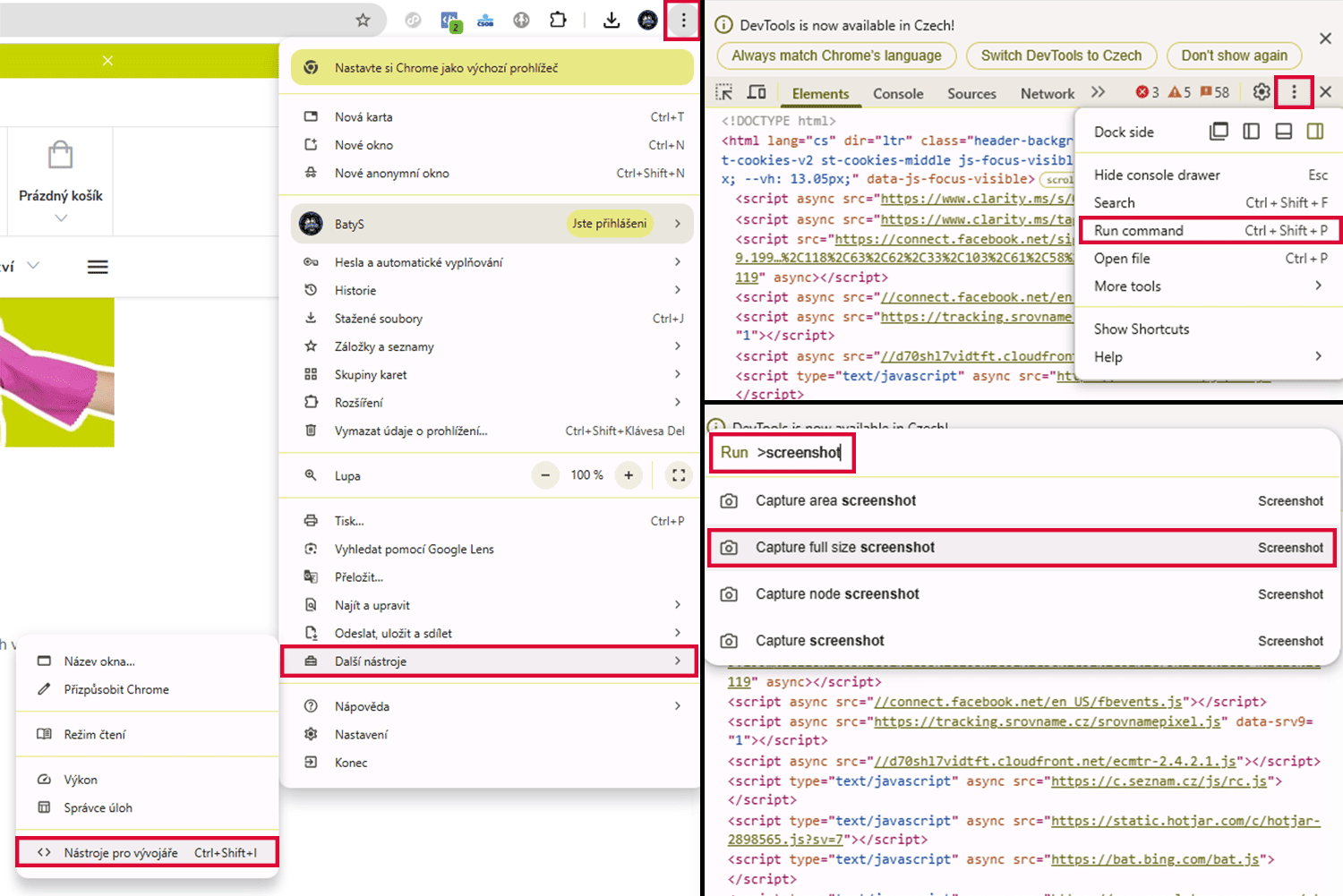Click the bookmark star icon in address bar

363,20
